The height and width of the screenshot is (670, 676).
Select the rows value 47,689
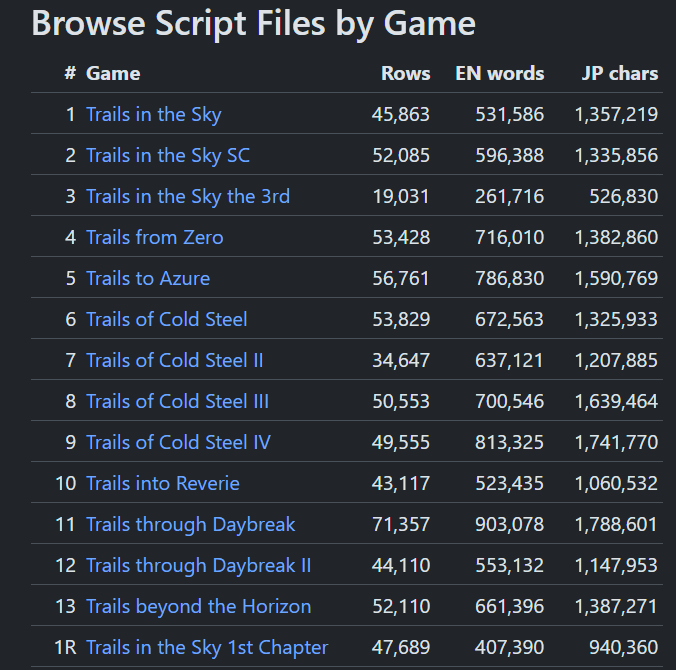pos(401,648)
